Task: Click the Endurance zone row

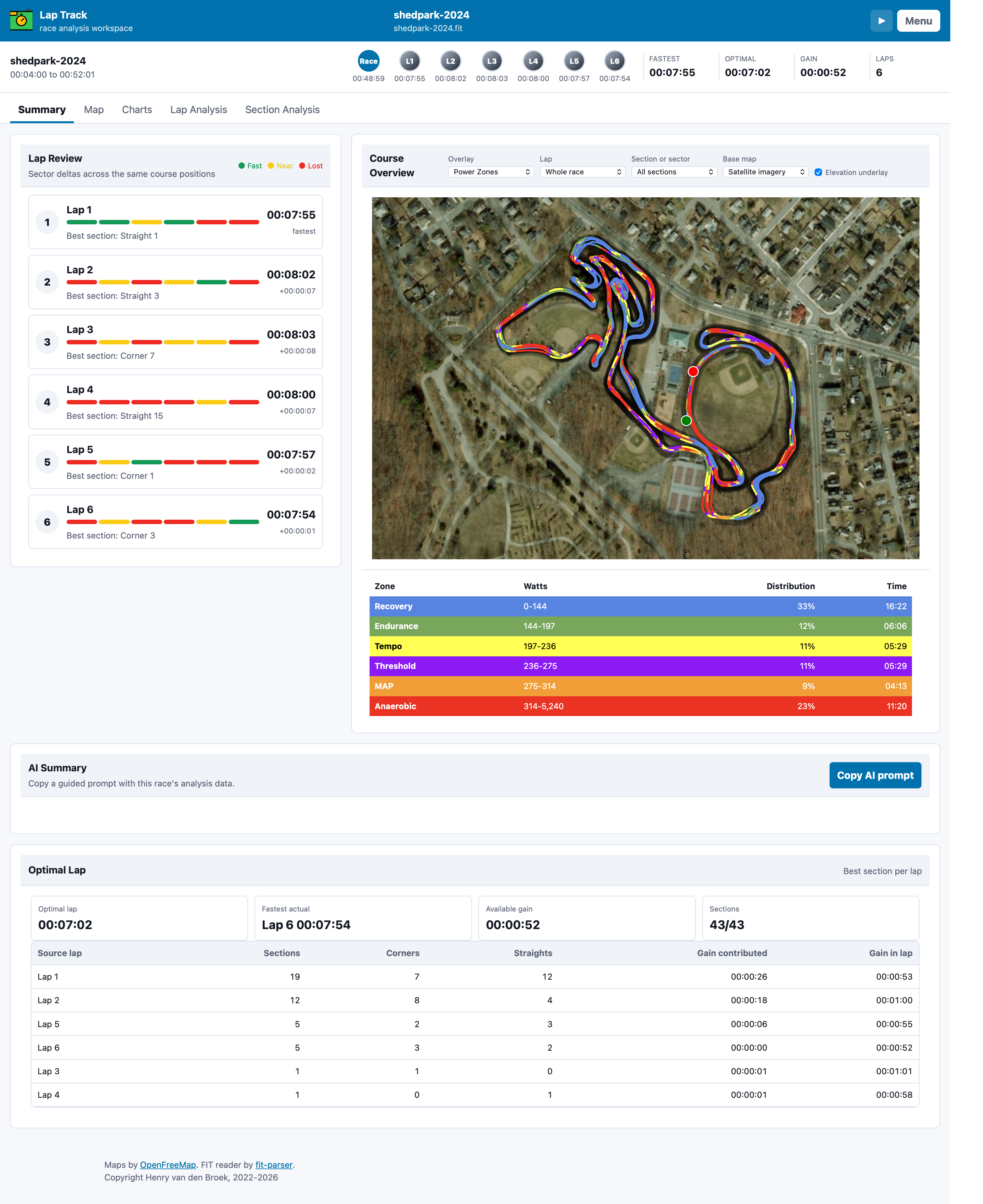Action: coord(640,626)
